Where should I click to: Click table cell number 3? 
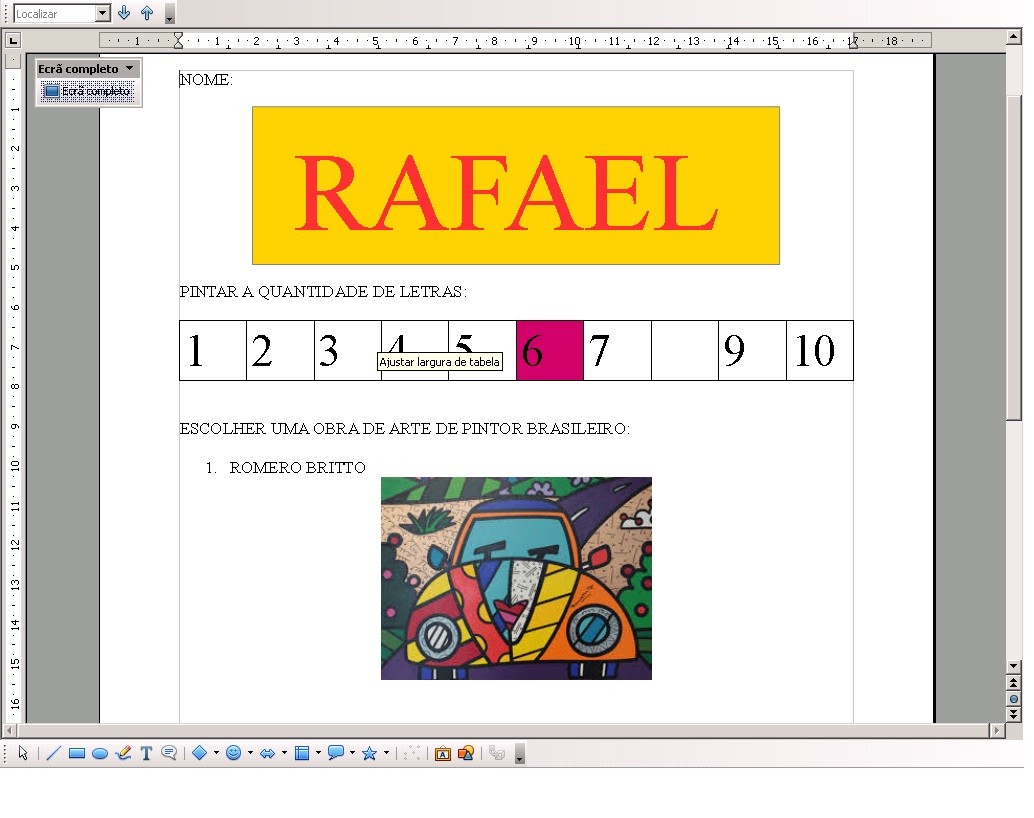tap(348, 350)
